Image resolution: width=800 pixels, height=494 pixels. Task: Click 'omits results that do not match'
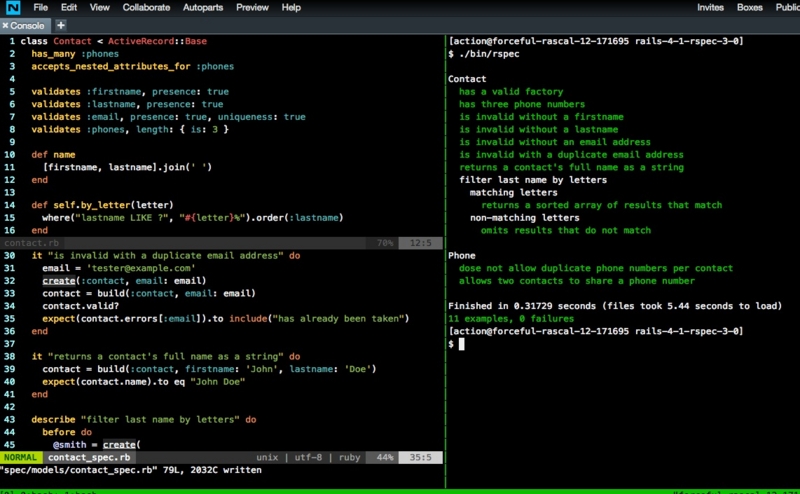coord(566,230)
